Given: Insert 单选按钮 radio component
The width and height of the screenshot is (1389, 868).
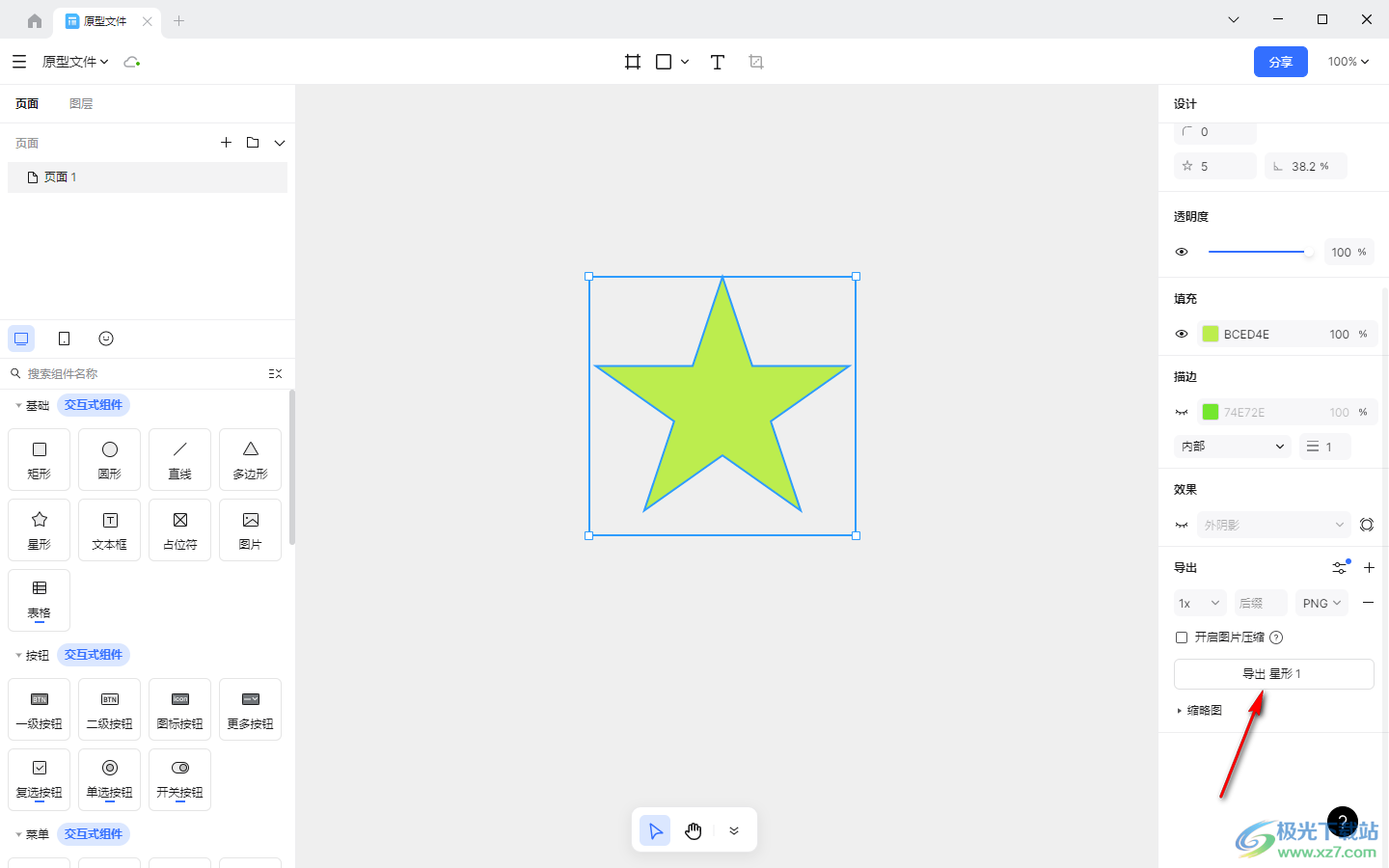Looking at the screenshot, I should [x=109, y=779].
